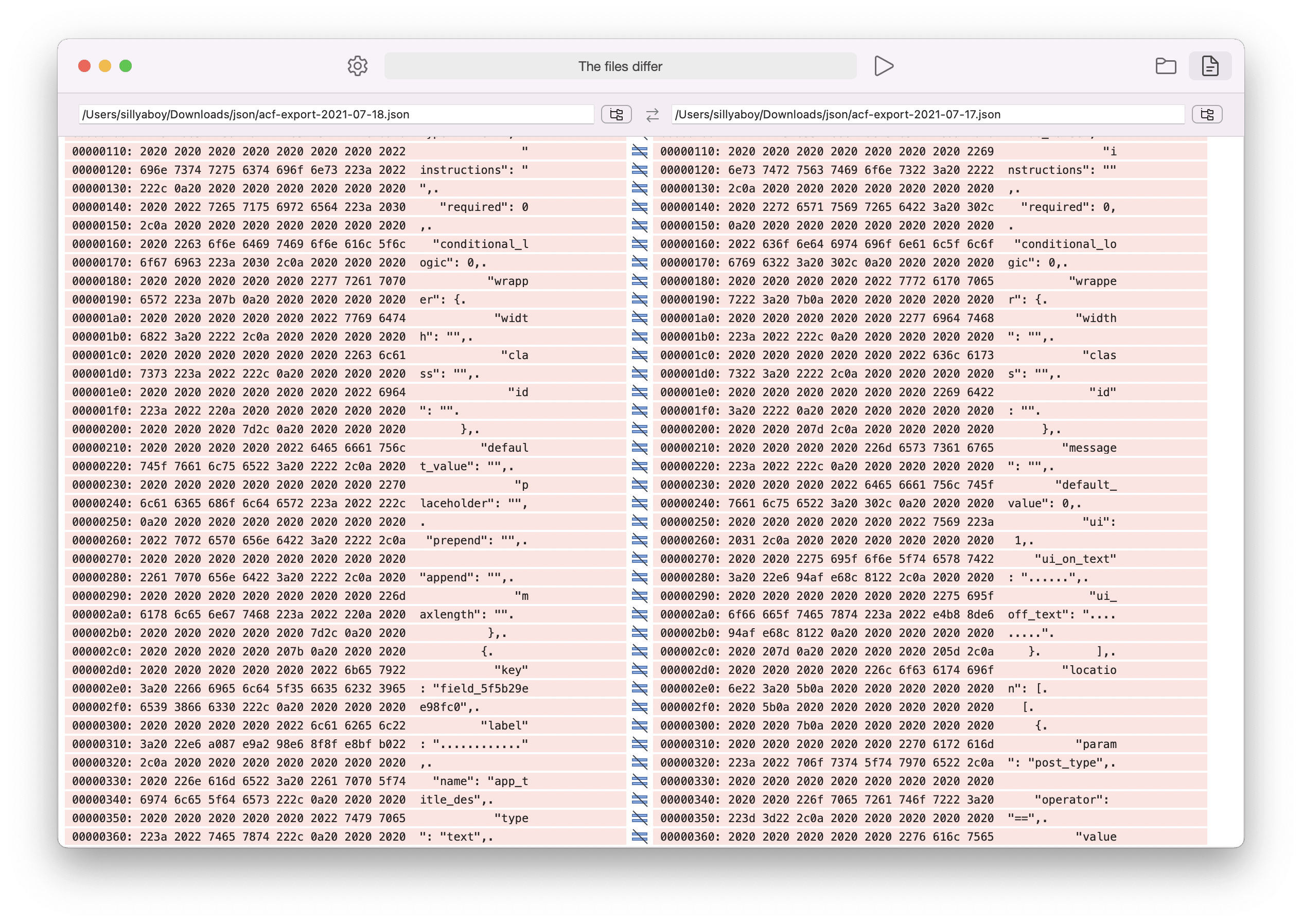Select left text '": "text",.'
Screen dimensions: 1302x924
pos(457,837)
